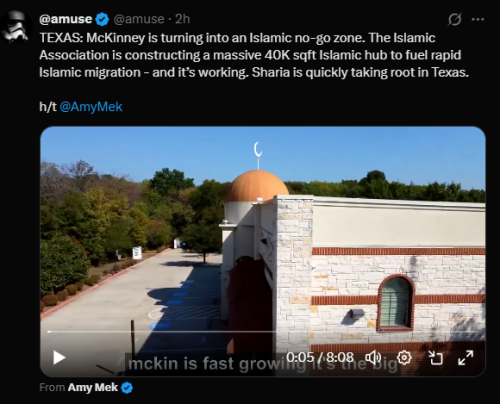Enter fullscreen video mode
This screenshot has height=404, width=500.
(x=466, y=358)
